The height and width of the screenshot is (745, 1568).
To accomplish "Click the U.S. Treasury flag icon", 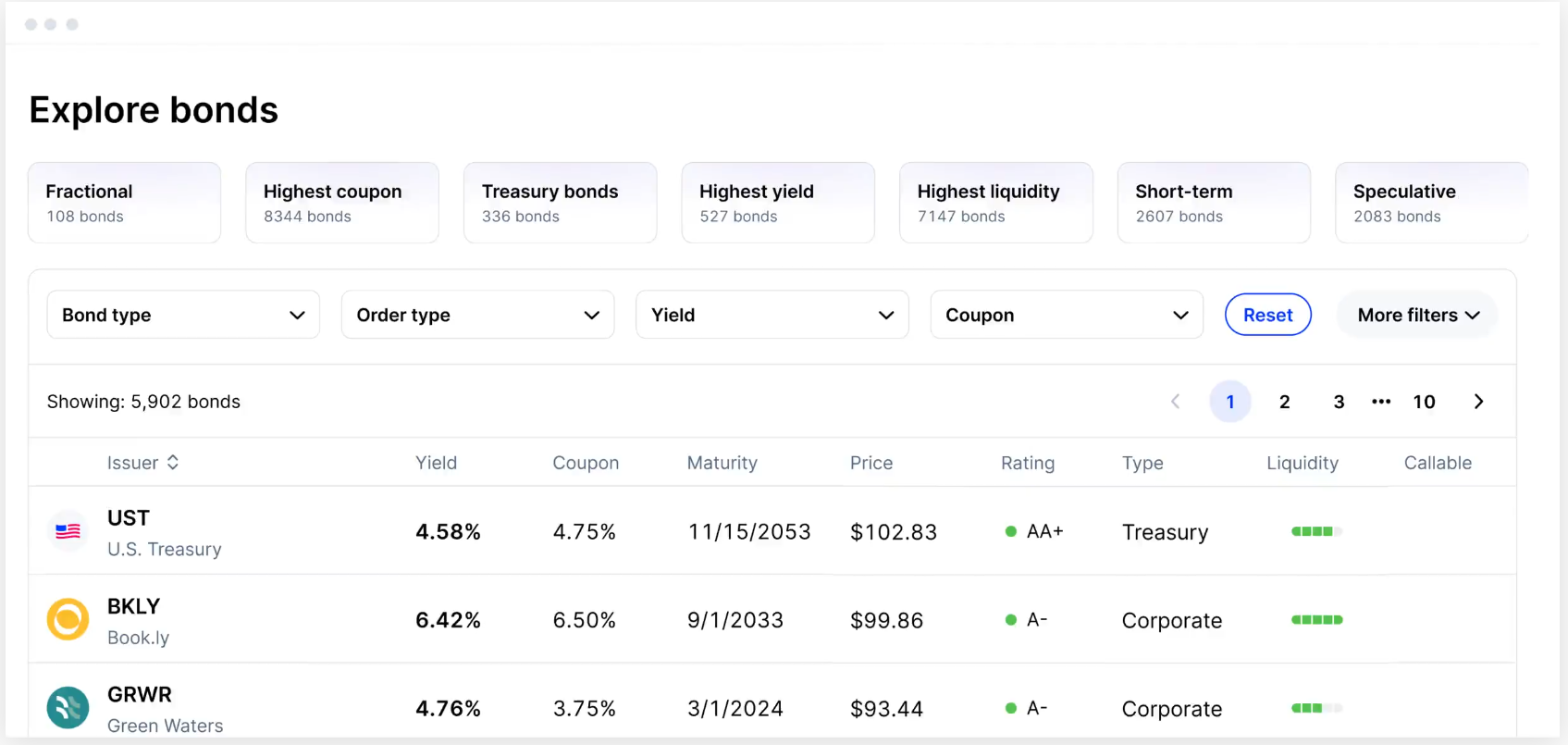I will pyautogui.click(x=68, y=531).
